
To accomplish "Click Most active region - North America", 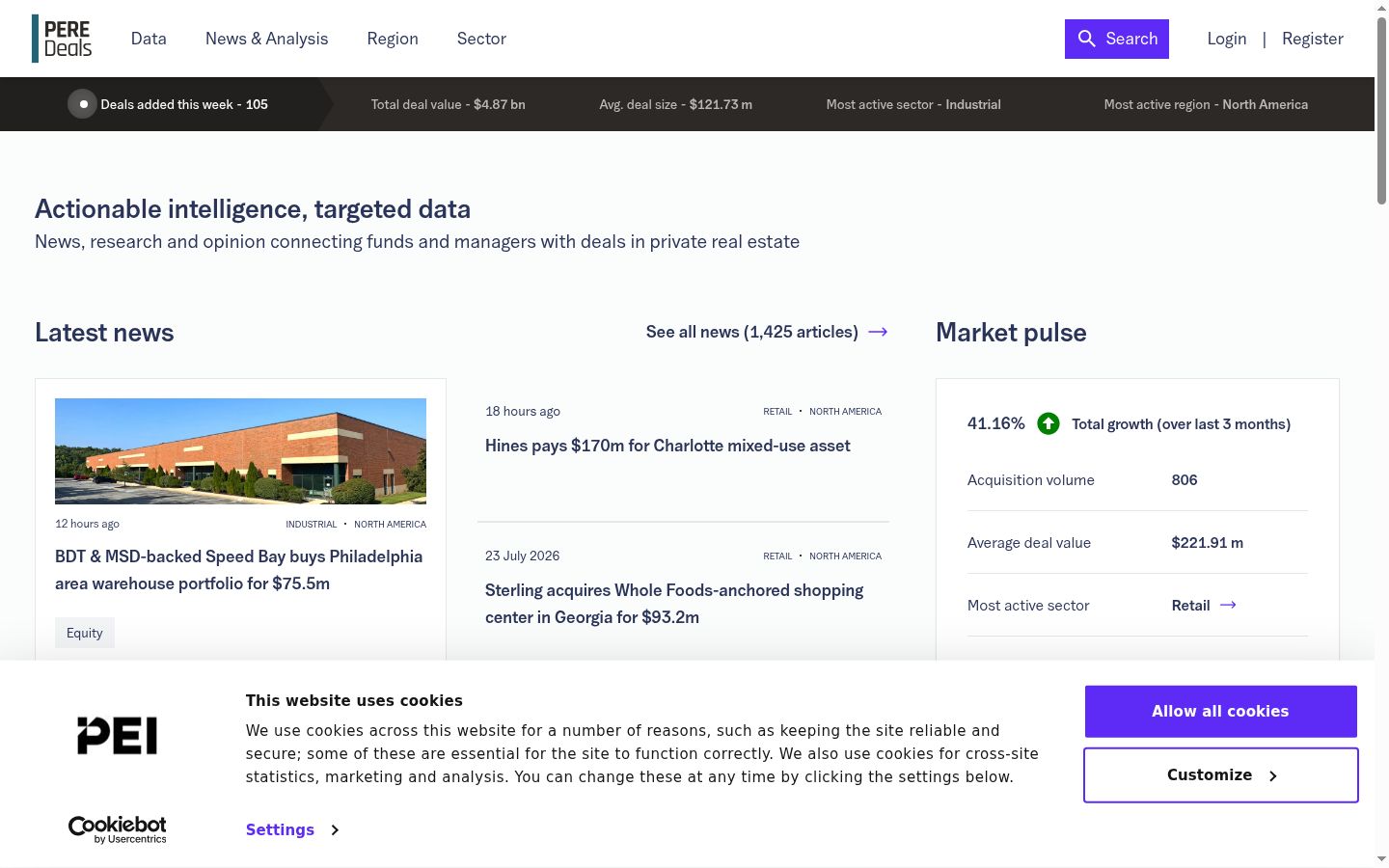I will (x=1206, y=104).
